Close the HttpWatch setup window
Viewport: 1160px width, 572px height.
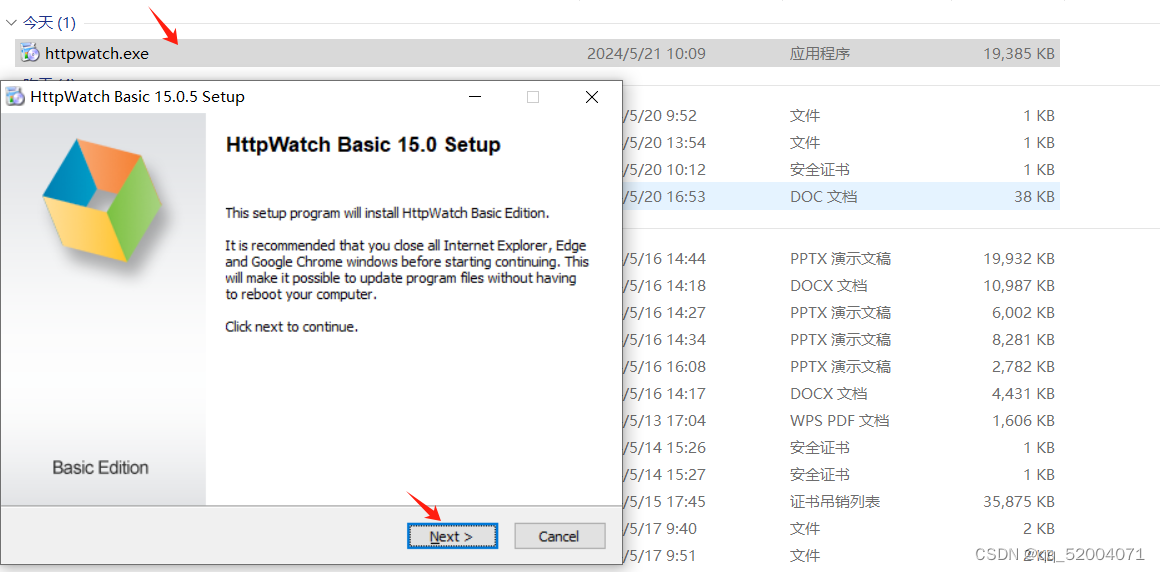pyautogui.click(x=592, y=97)
